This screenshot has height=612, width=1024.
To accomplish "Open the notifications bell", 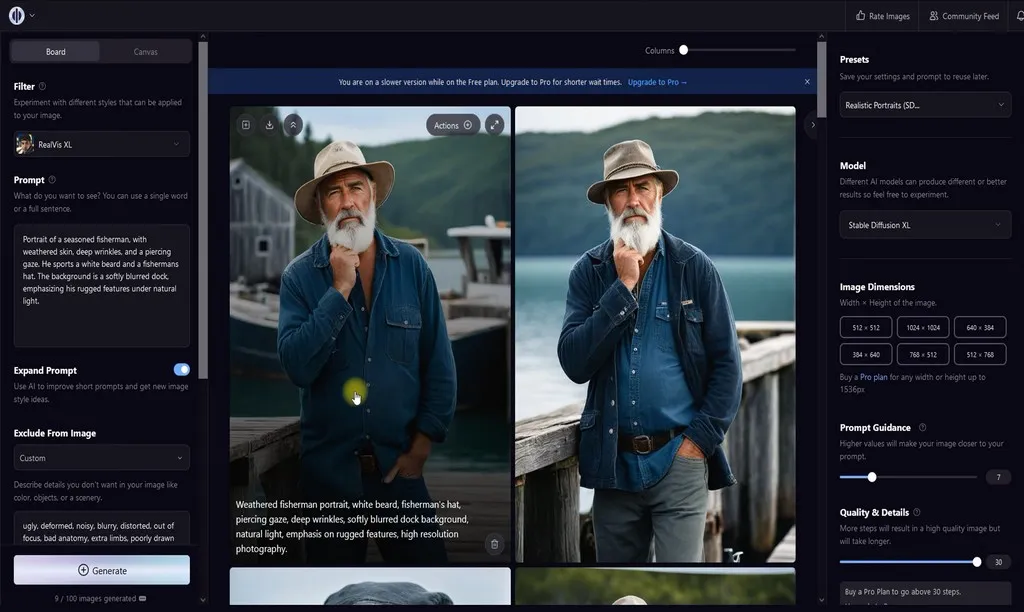I will coord(1019,16).
